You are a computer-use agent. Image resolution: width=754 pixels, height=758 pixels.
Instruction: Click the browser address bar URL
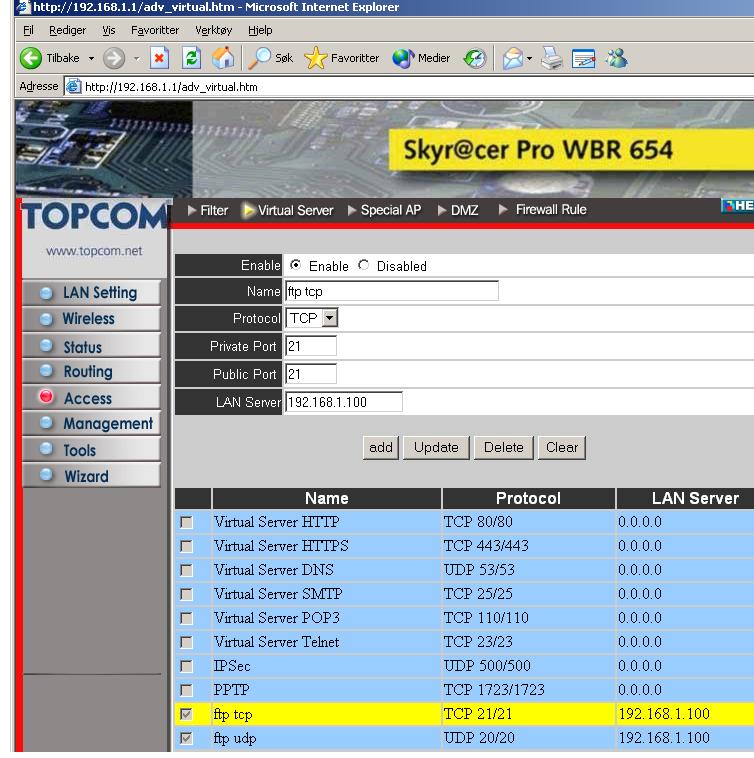click(x=171, y=87)
